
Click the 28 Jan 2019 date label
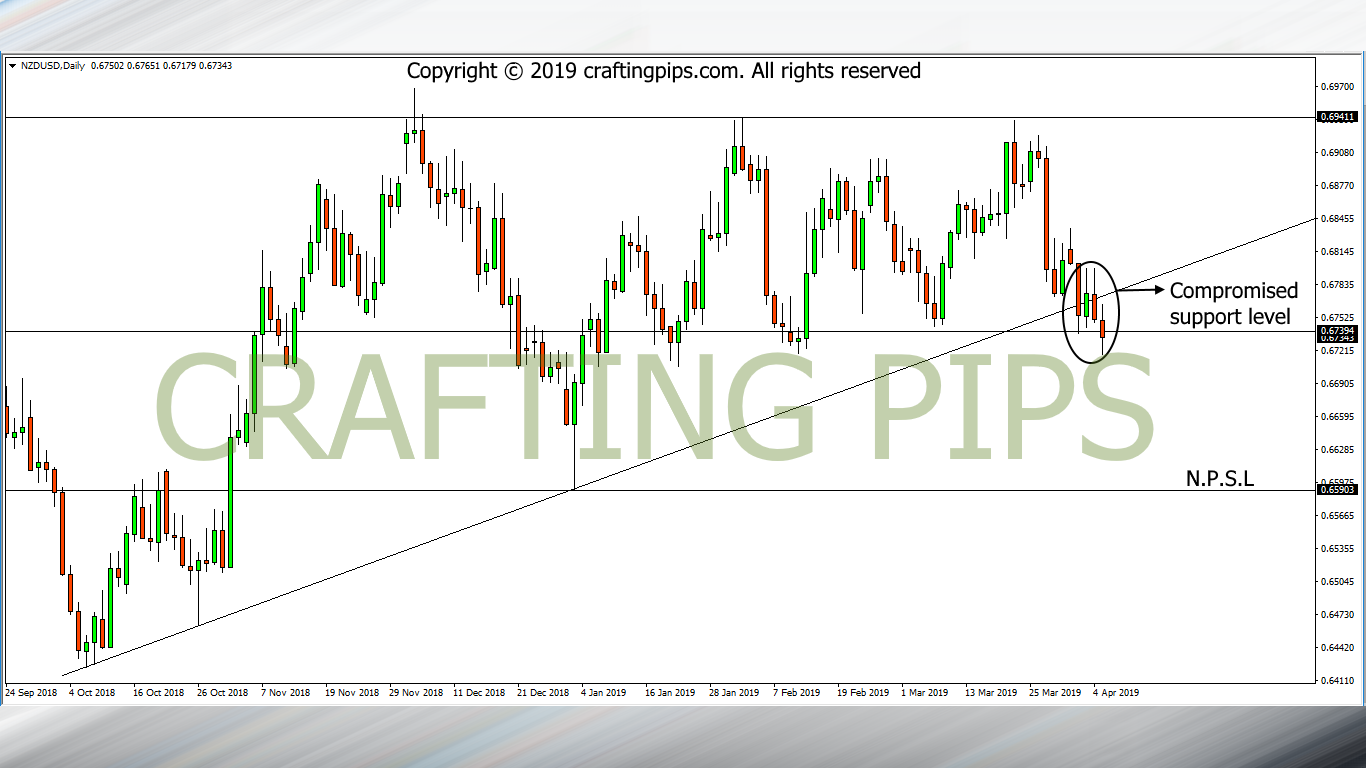tap(734, 692)
